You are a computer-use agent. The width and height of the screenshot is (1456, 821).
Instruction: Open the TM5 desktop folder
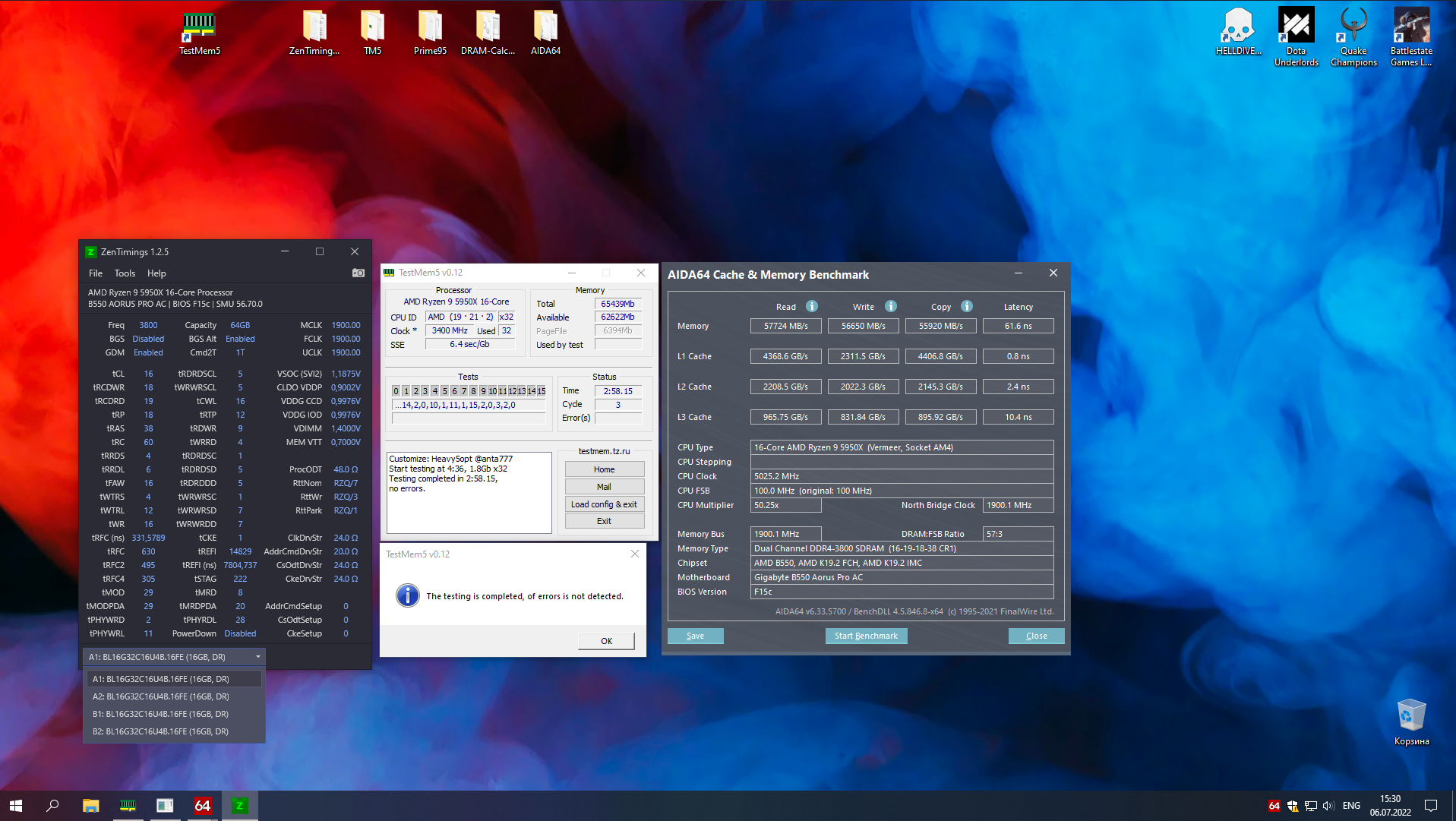click(372, 33)
